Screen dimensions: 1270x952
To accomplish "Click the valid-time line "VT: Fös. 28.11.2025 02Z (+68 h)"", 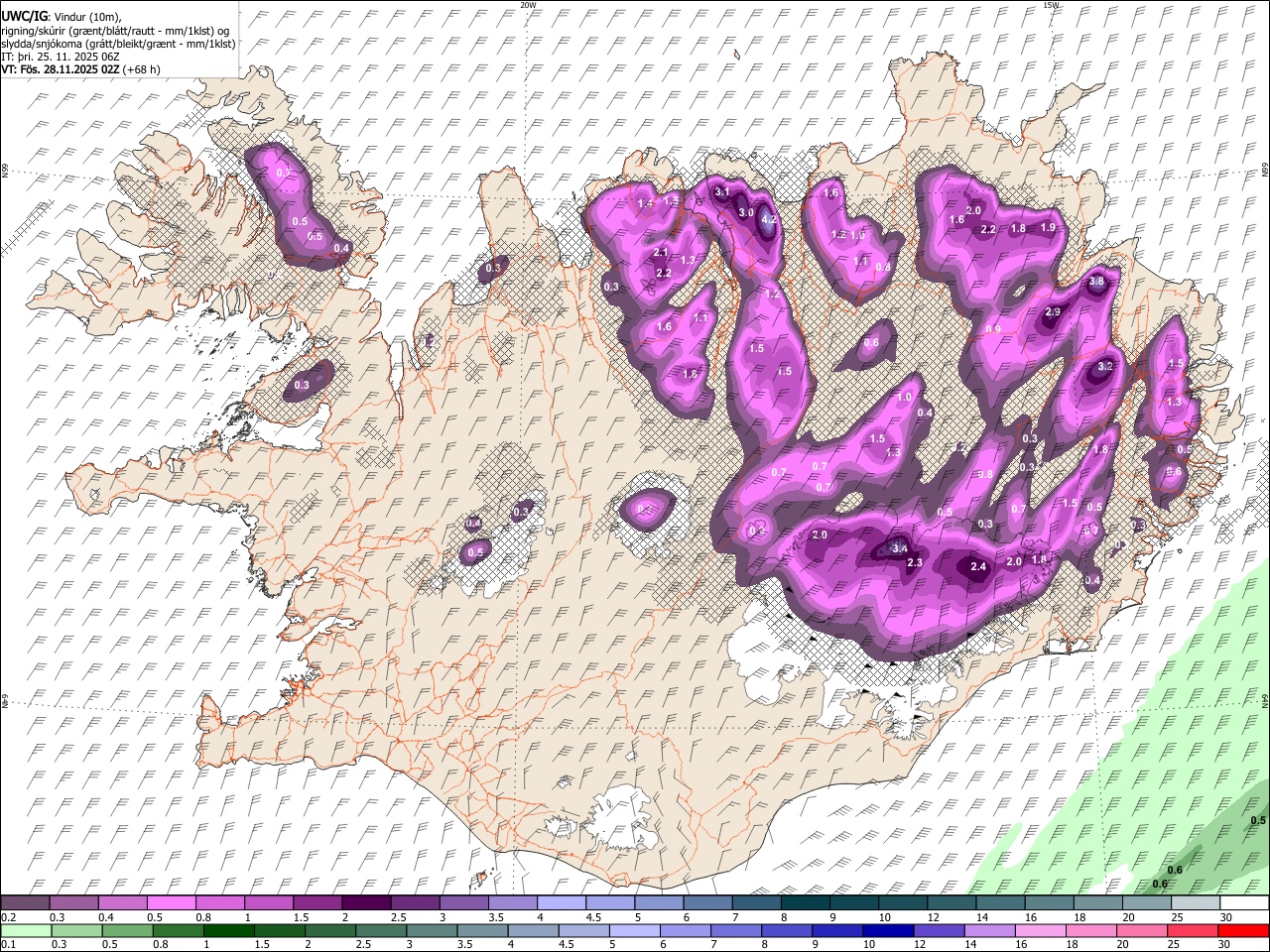I will point(80,69).
